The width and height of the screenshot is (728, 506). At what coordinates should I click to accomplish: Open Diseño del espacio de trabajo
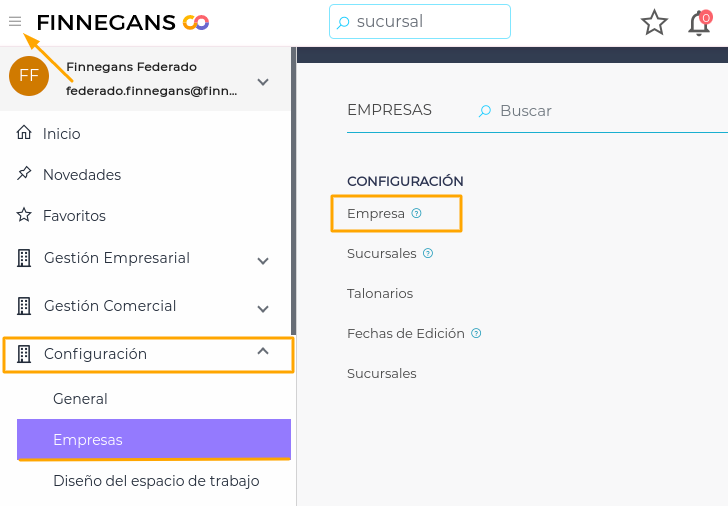point(156,480)
